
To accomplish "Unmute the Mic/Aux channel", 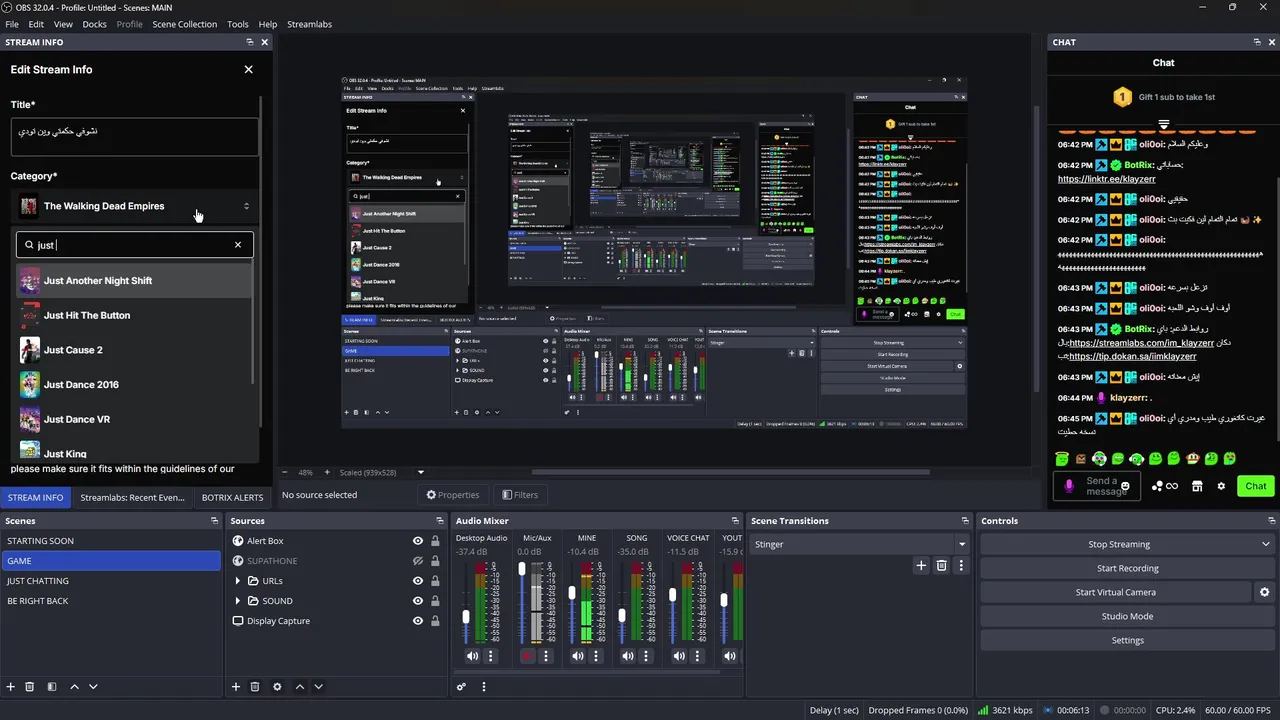I will [527, 656].
